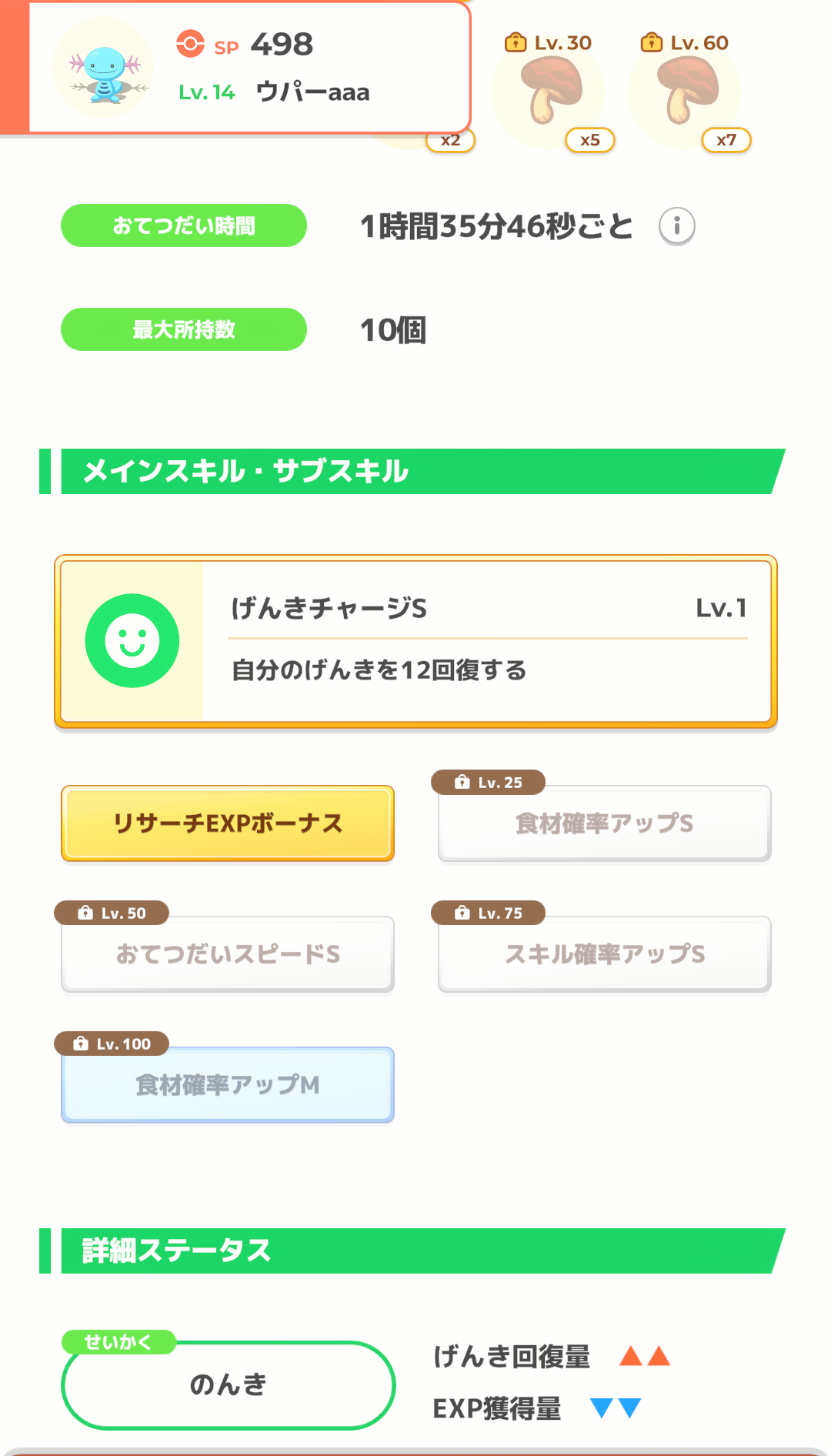This screenshot has height=1456, width=831.
Task: Select the locked スキル確率アップS sub skill
Action: tap(604, 955)
